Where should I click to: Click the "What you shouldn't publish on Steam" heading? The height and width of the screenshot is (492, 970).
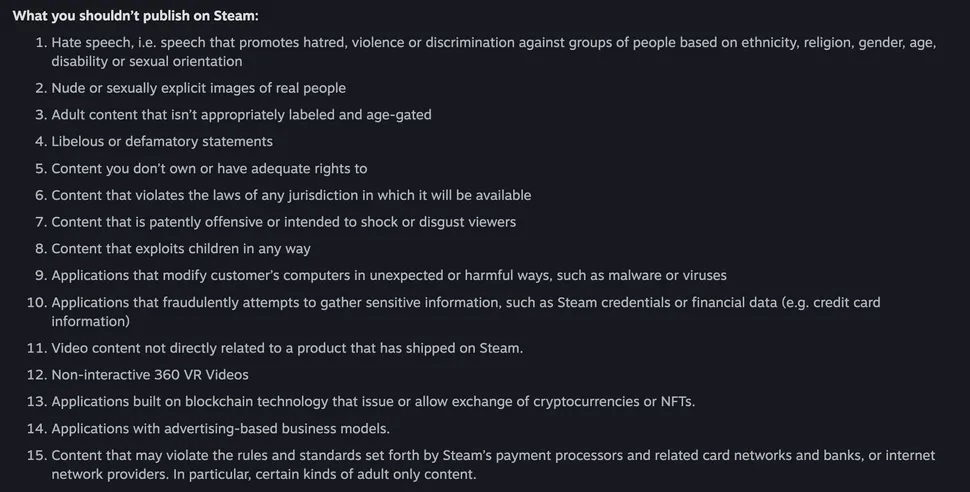coord(135,16)
